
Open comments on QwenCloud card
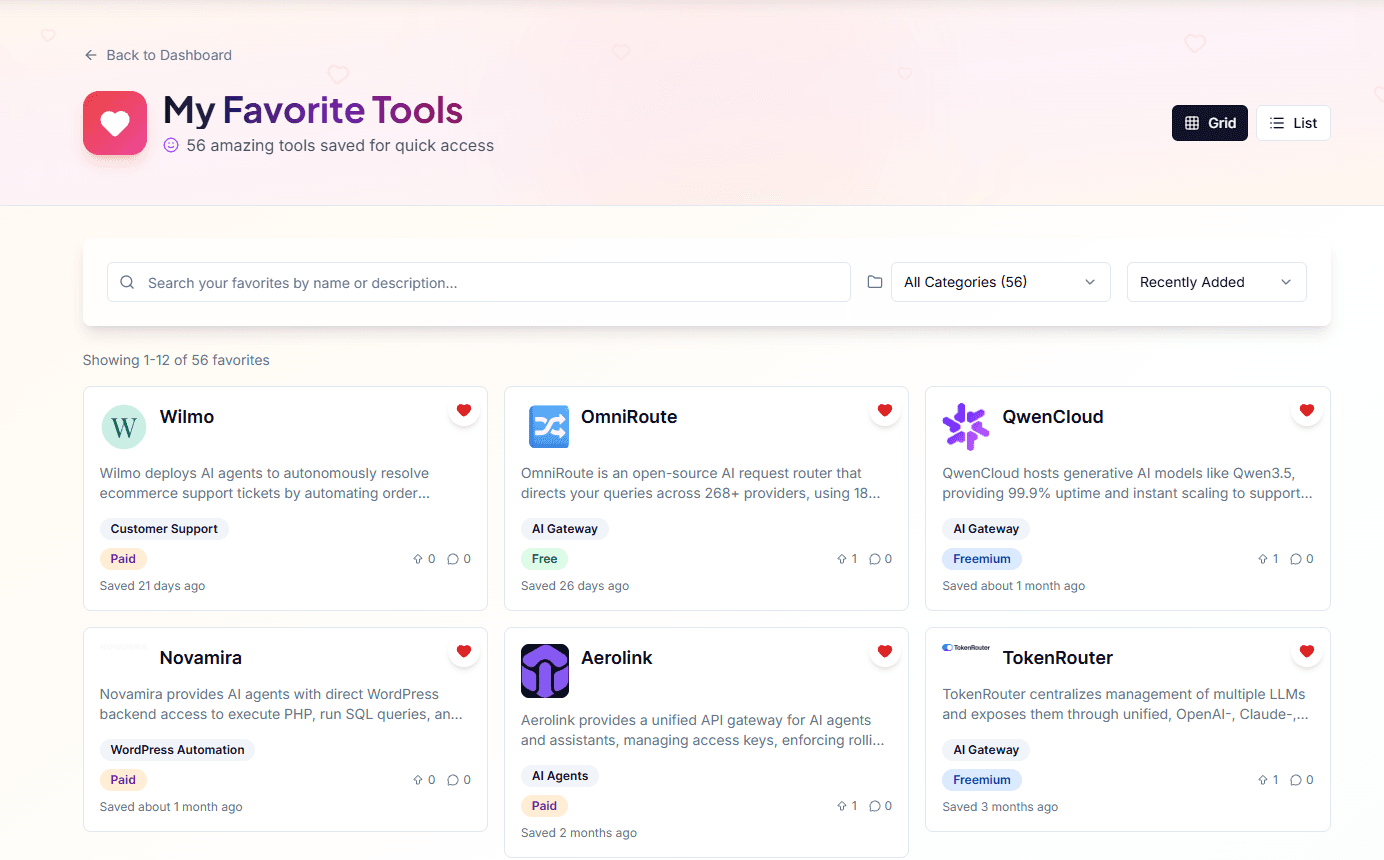pos(1302,559)
